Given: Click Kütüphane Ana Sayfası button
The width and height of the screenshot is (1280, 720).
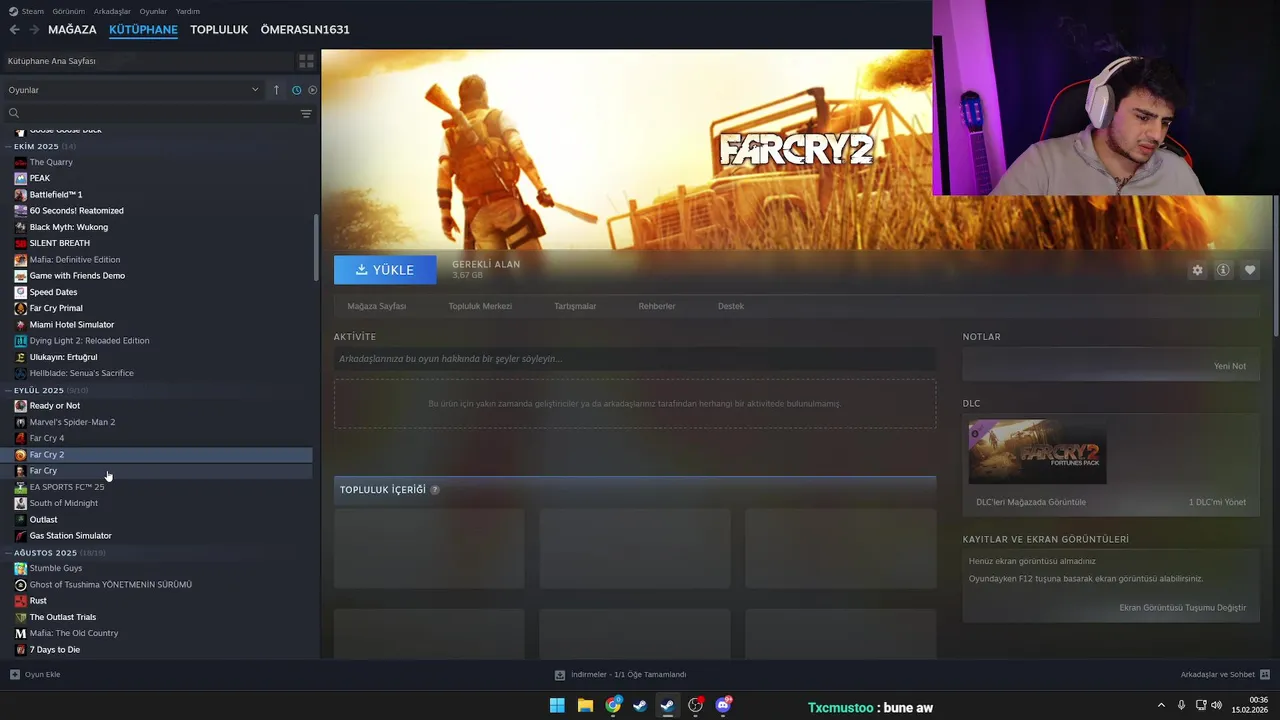Looking at the screenshot, I should (x=148, y=61).
